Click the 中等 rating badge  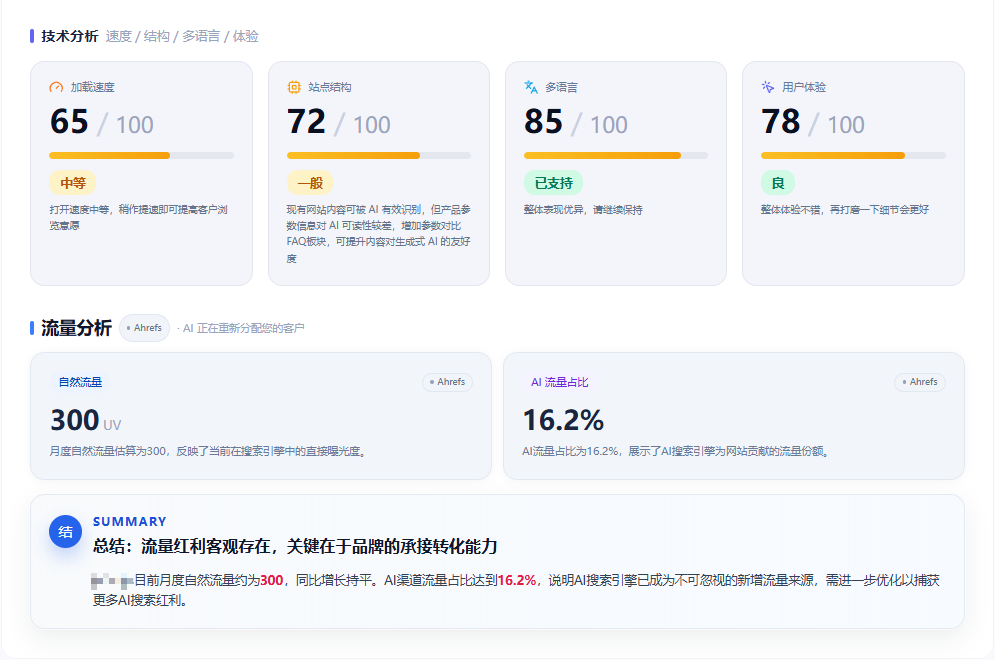[72, 183]
